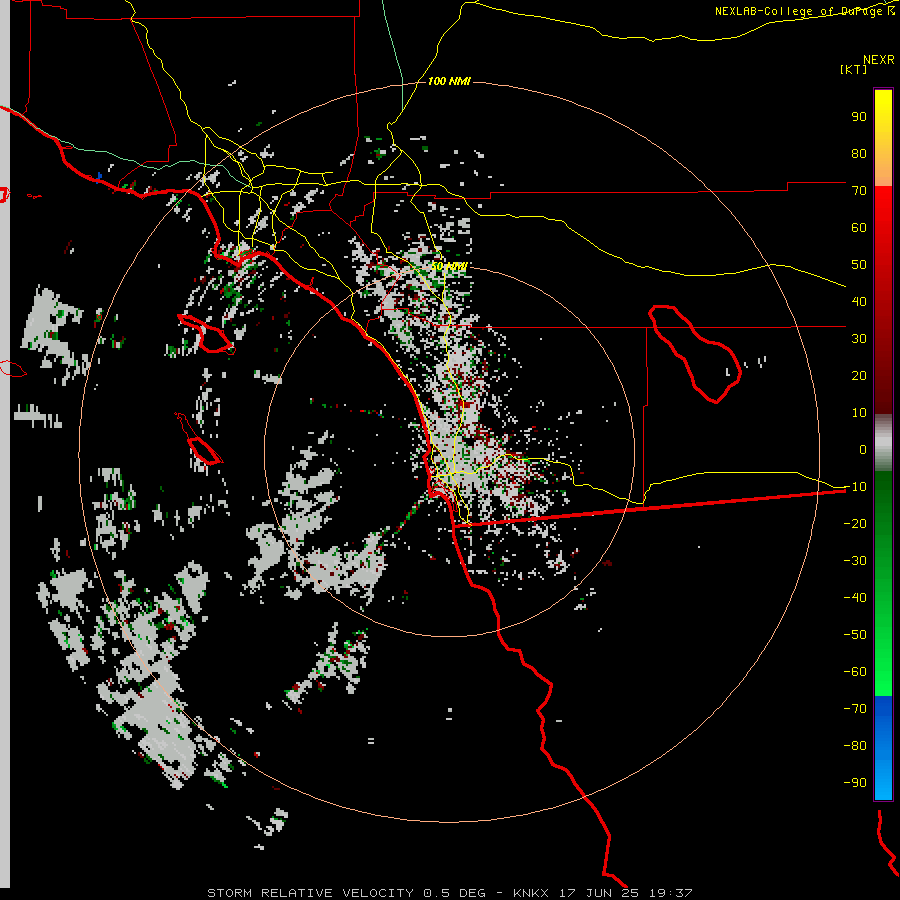
Task: Click the -30 value on the velocity scale
Action: pos(855,561)
